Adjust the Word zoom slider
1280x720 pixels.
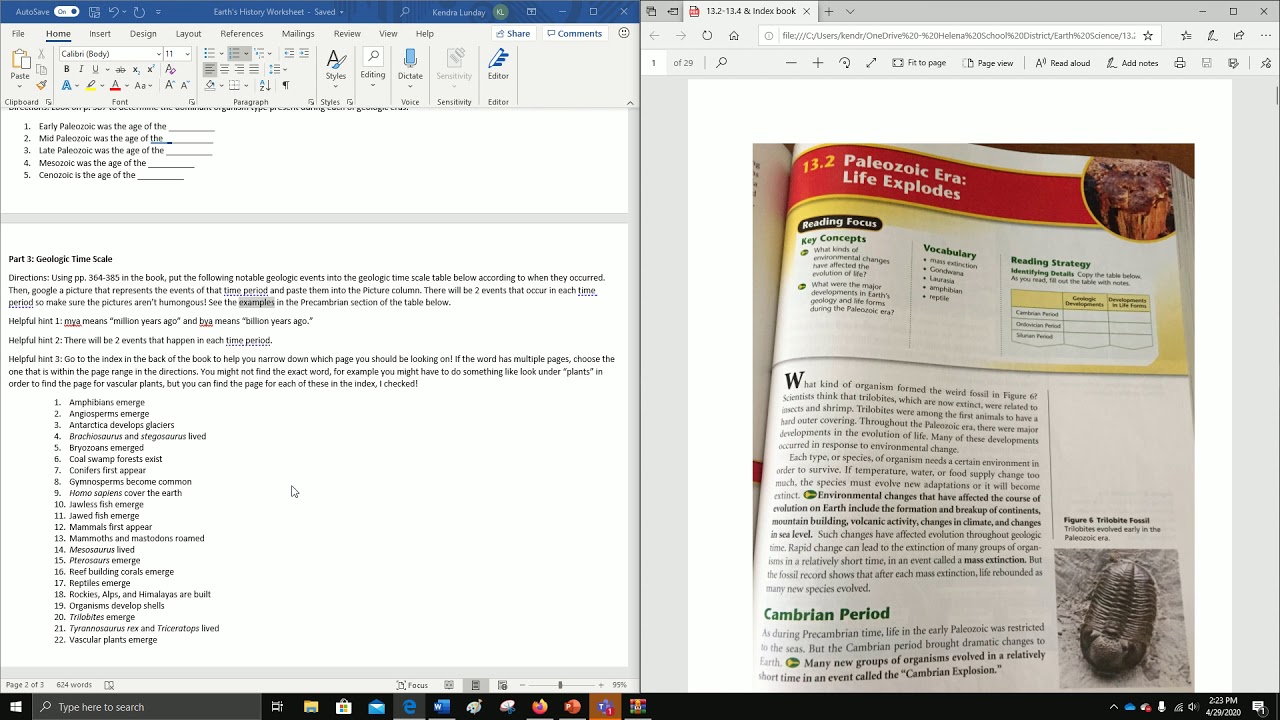[560, 685]
